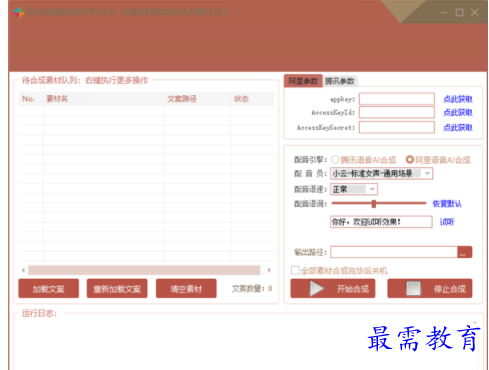Select 阿里语音AI合成 radio button
Viewport: 489px width, 370px height.
point(410,160)
